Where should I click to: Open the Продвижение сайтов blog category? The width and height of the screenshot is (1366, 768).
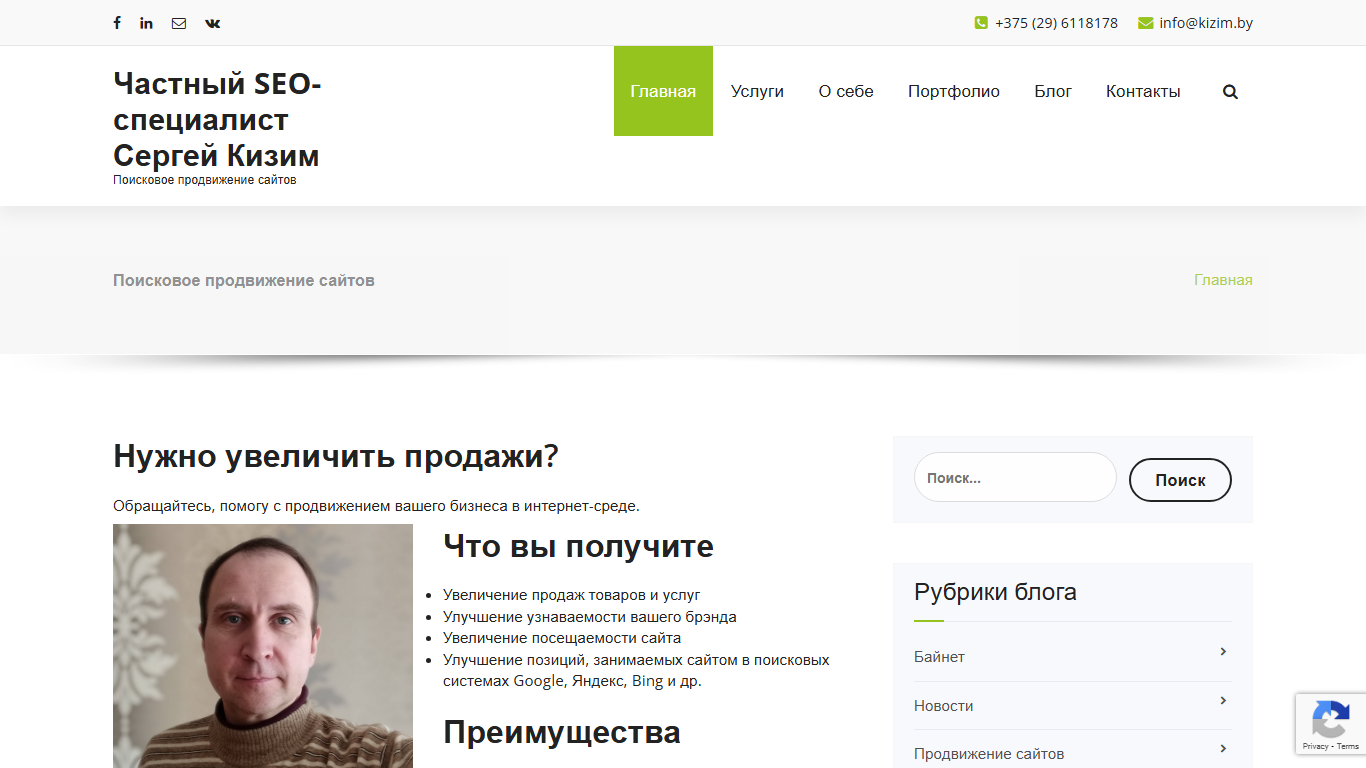coord(989,754)
